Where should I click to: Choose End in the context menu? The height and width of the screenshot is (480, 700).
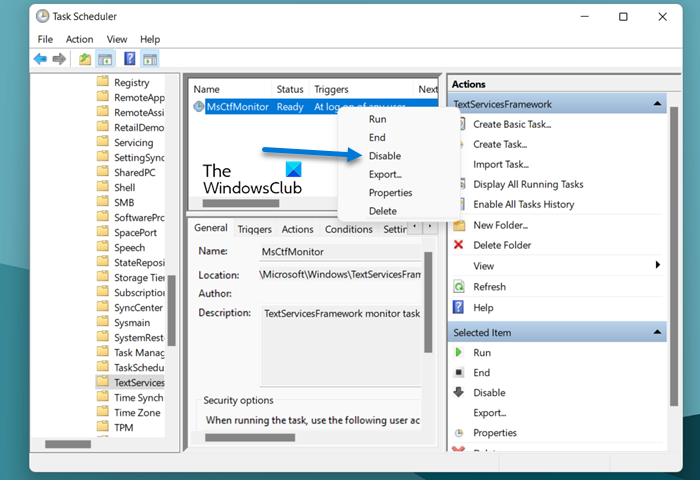(x=377, y=138)
